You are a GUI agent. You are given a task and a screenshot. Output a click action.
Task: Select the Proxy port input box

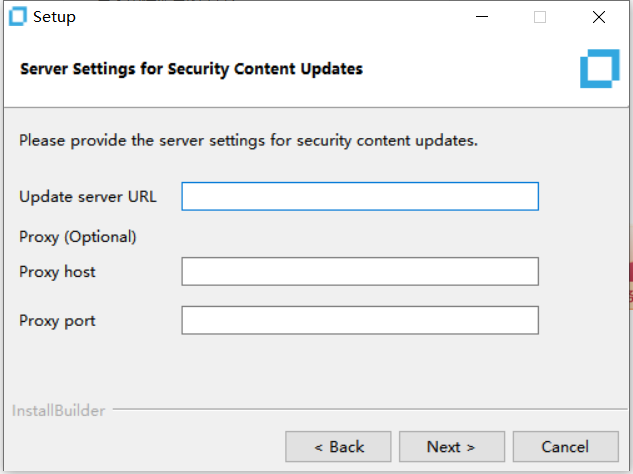[x=360, y=320]
